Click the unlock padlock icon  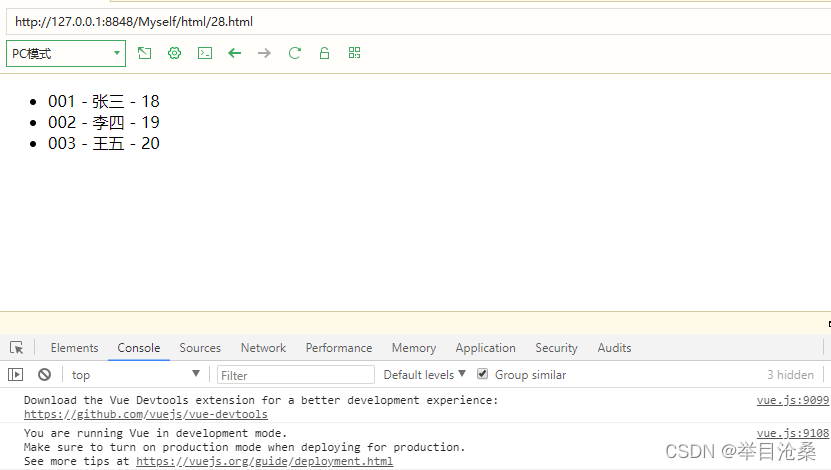[324, 53]
